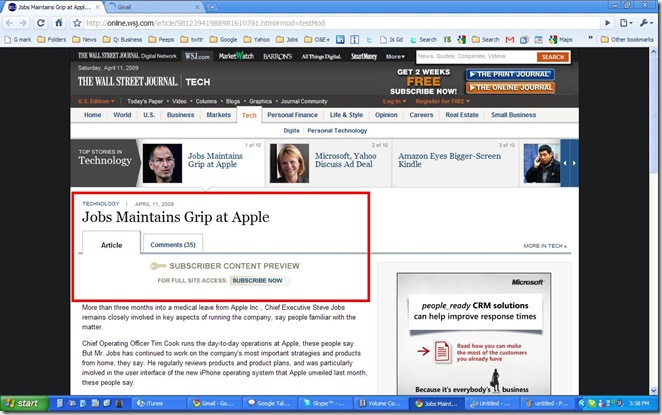This screenshot has height=415, width=662.
Task: Open the Other bookmarks folder
Action: [627, 40]
